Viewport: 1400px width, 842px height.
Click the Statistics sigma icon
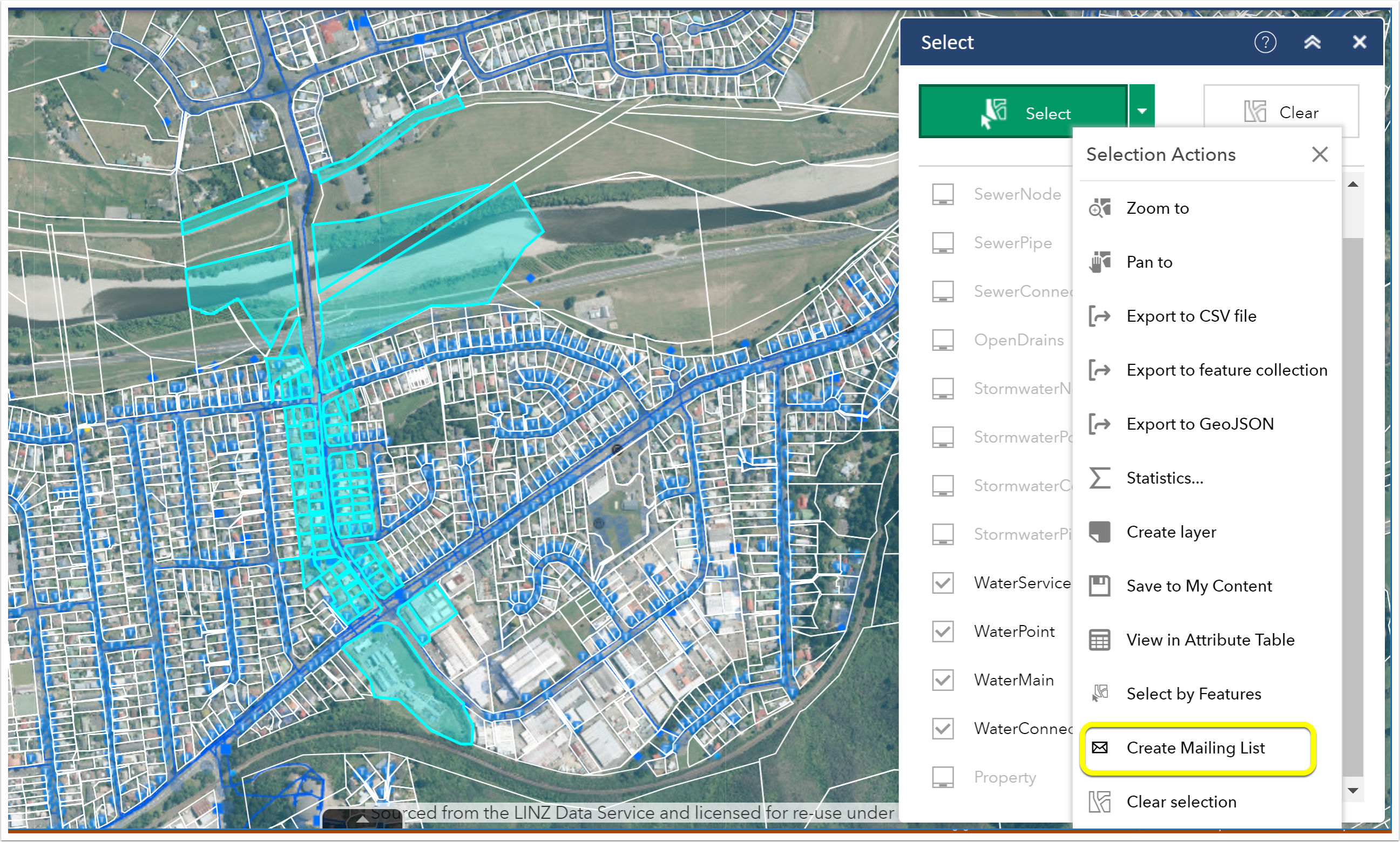1099,478
